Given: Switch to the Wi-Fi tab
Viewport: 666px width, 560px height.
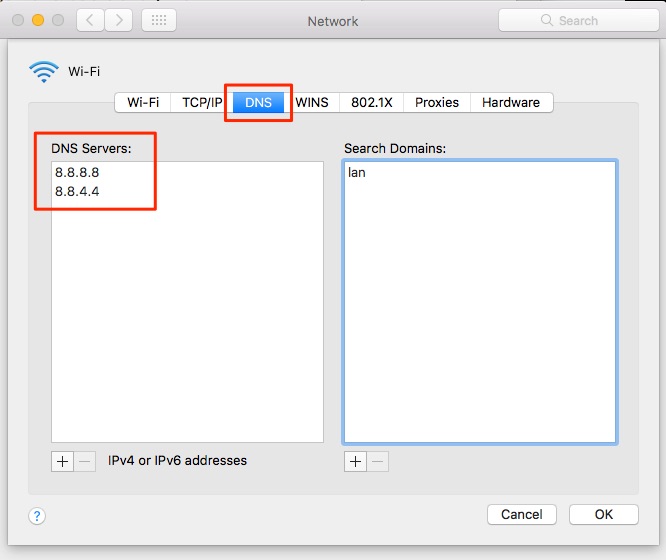Looking at the screenshot, I should (x=143, y=102).
